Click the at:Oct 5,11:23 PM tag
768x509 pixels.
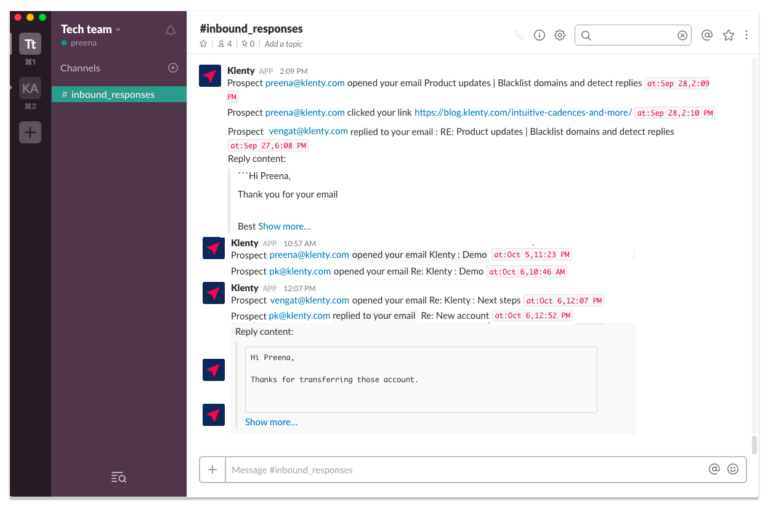click(x=531, y=255)
